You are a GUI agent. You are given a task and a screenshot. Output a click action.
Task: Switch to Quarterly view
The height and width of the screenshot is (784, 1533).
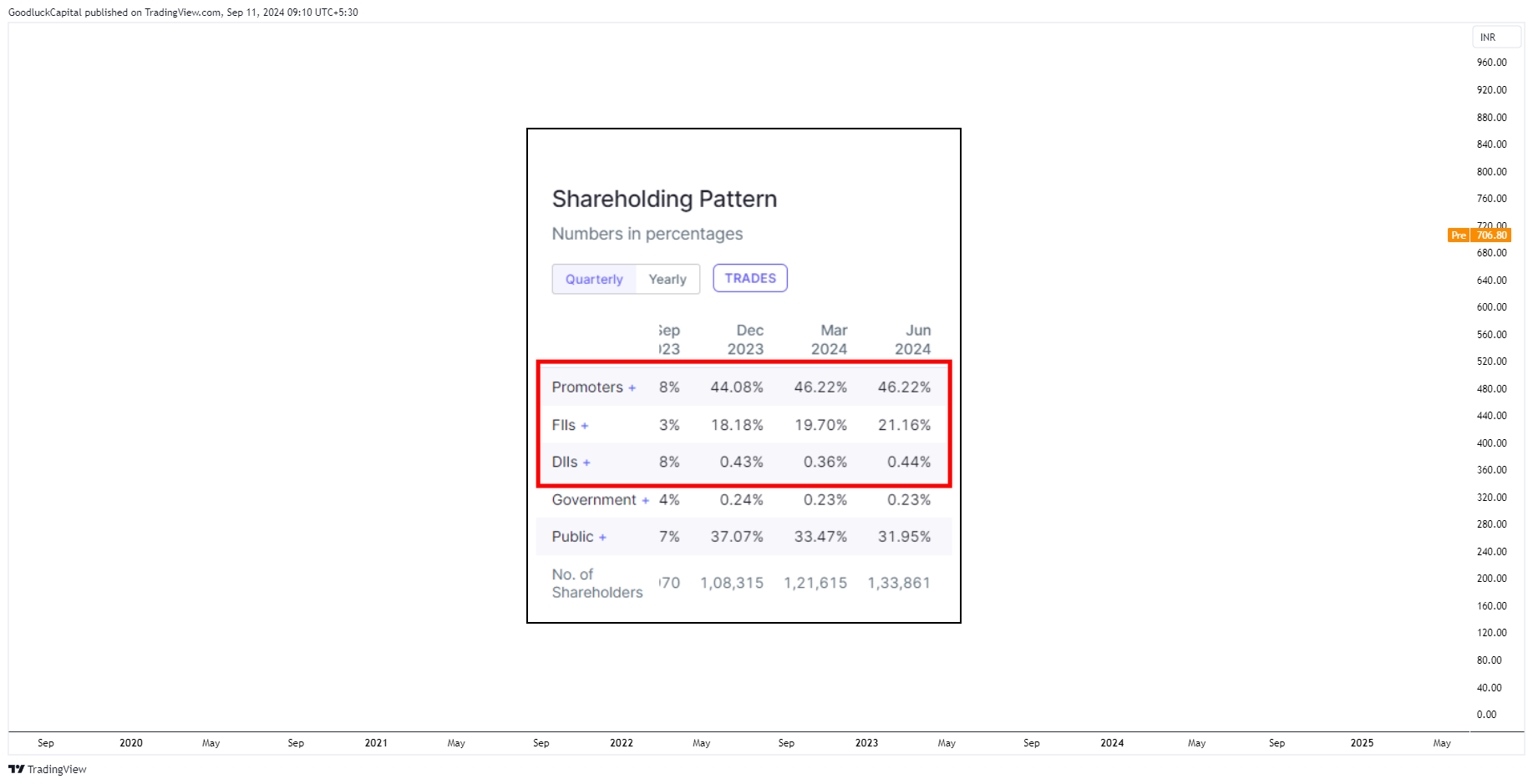(594, 279)
